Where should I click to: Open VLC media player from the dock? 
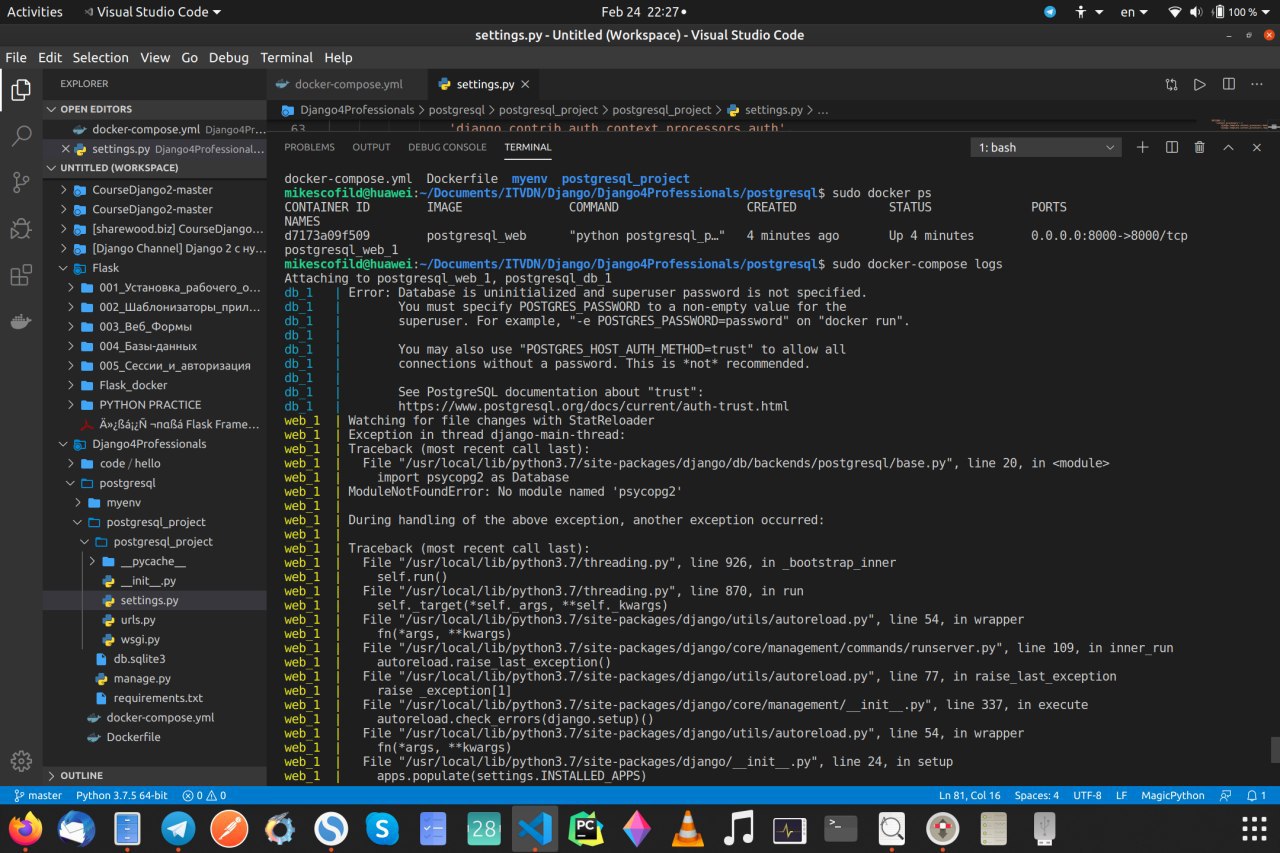coord(686,827)
